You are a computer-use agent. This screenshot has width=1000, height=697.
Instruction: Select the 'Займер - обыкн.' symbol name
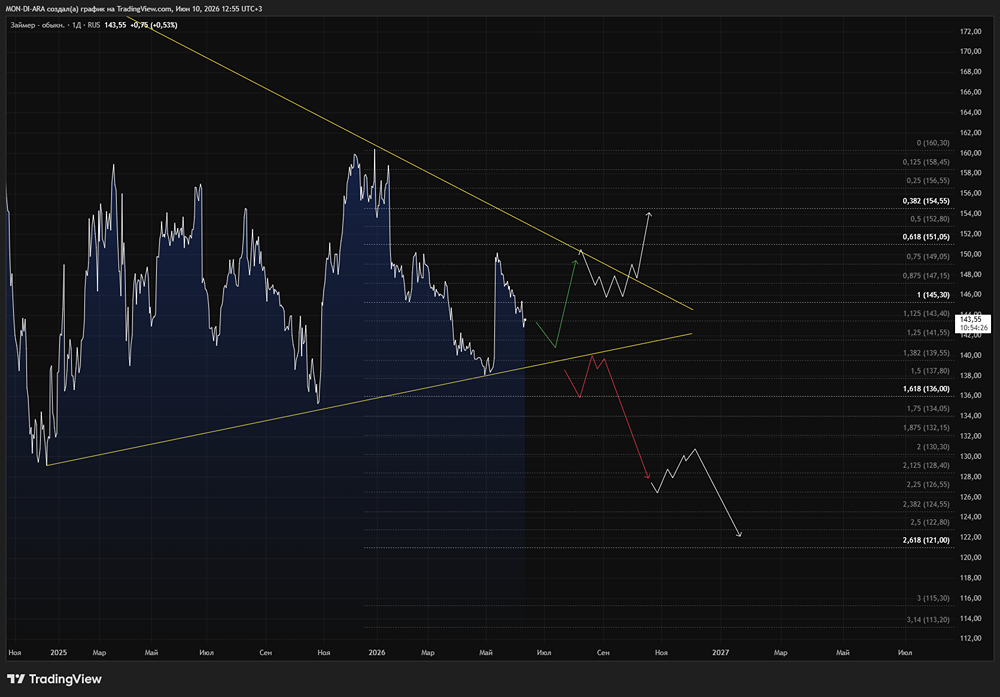click(37, 25)
